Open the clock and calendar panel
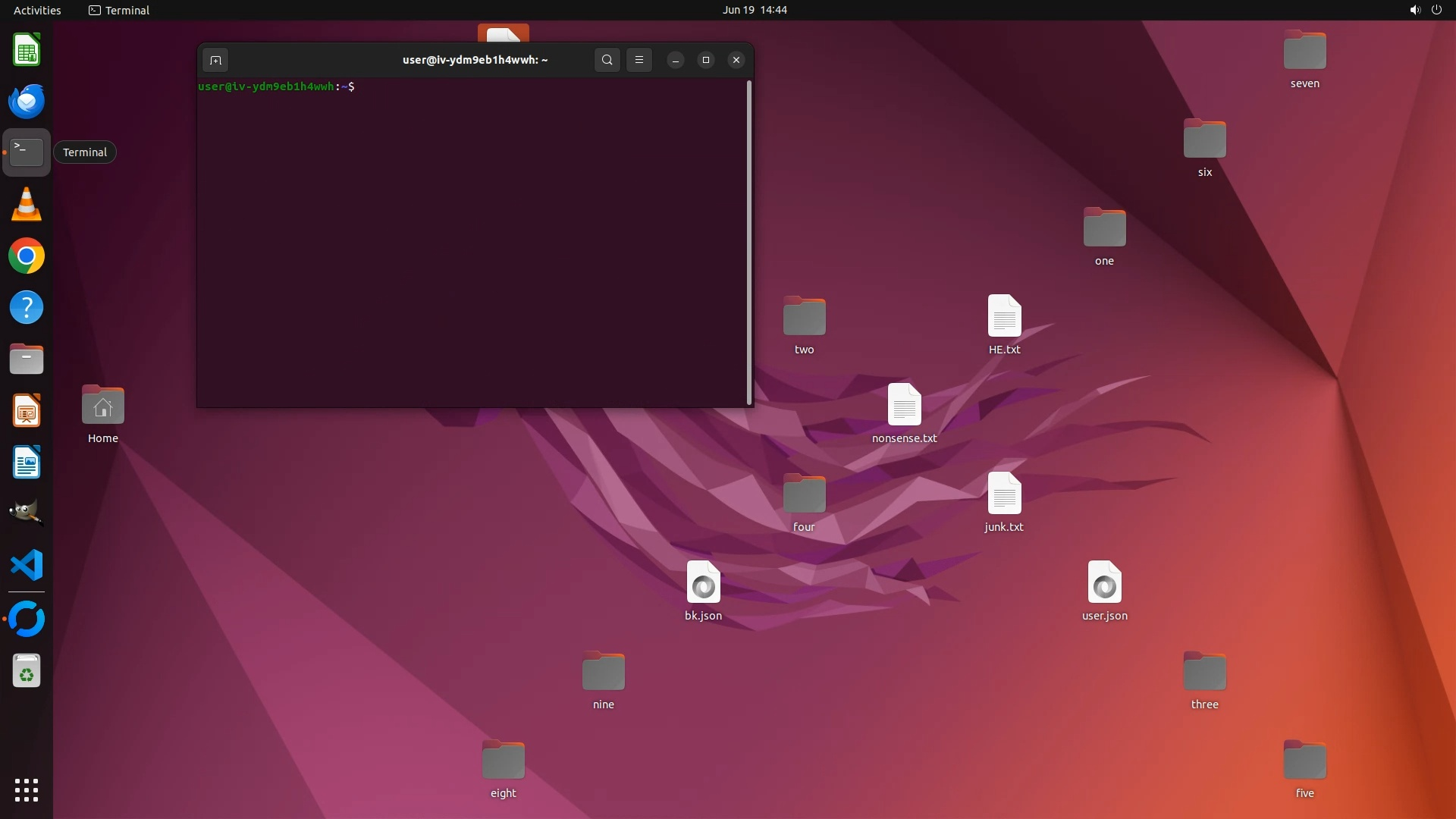 click(x=754, y=10)
